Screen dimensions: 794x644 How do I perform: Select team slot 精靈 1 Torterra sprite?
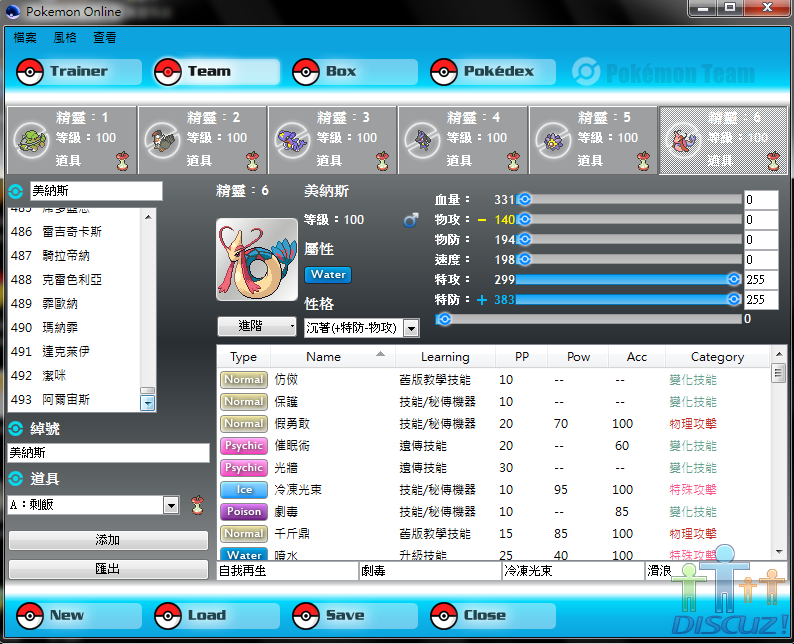pyautogui.click(x=31, y=141)
